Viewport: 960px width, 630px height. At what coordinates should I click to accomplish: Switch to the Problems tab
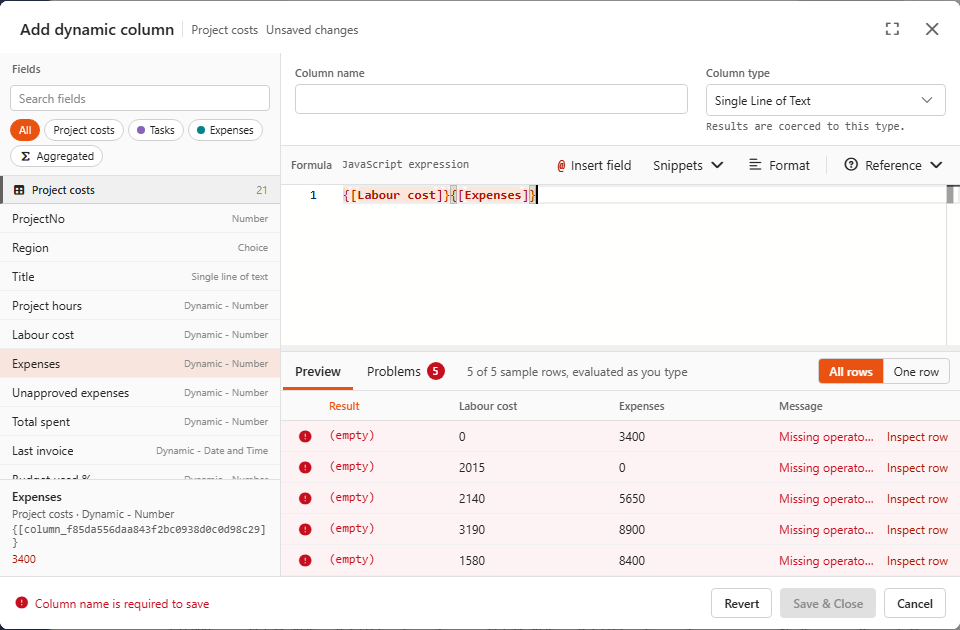tap(405, 372)
